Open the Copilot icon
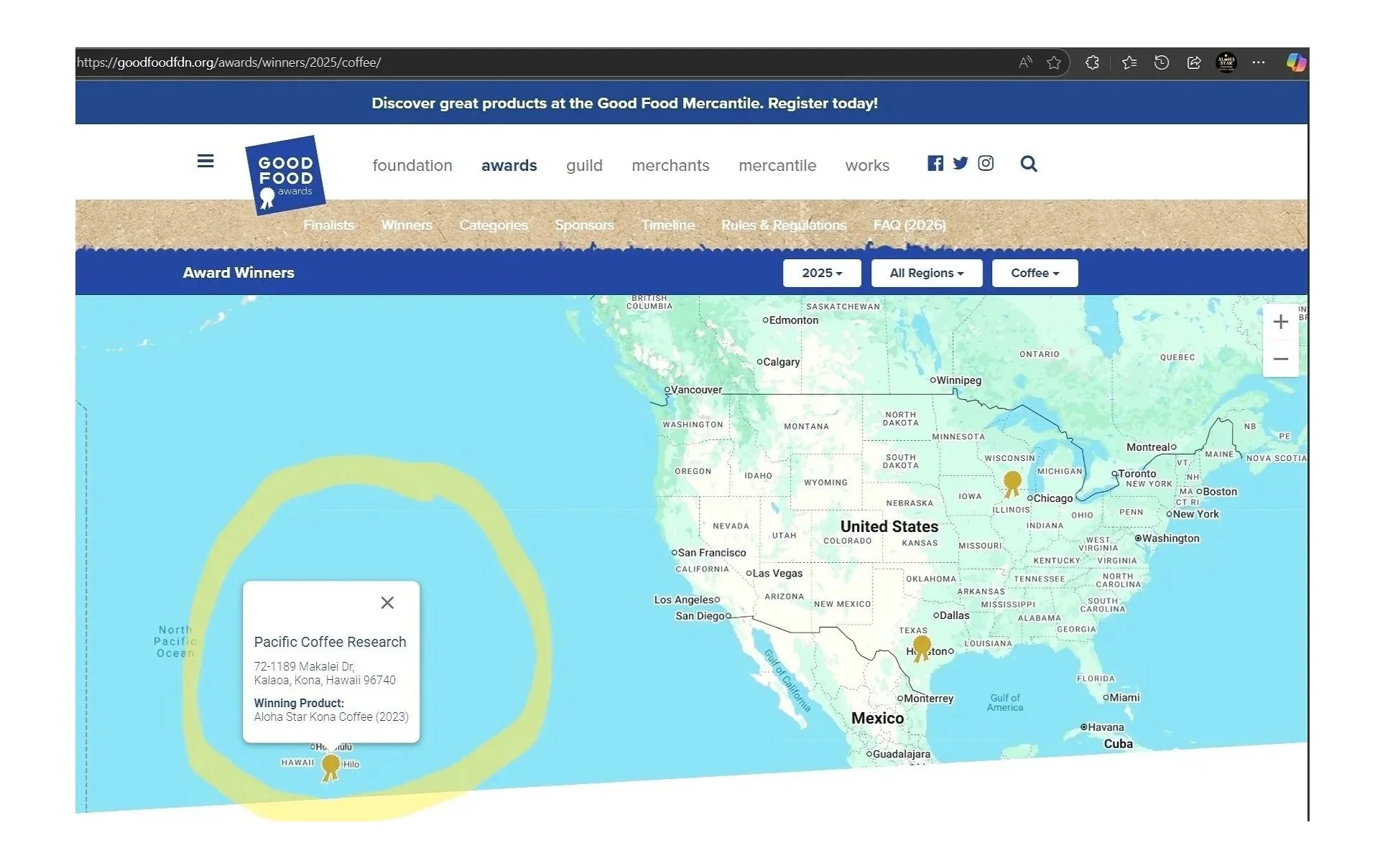The image size is (1385, 868). (1296, 62)
